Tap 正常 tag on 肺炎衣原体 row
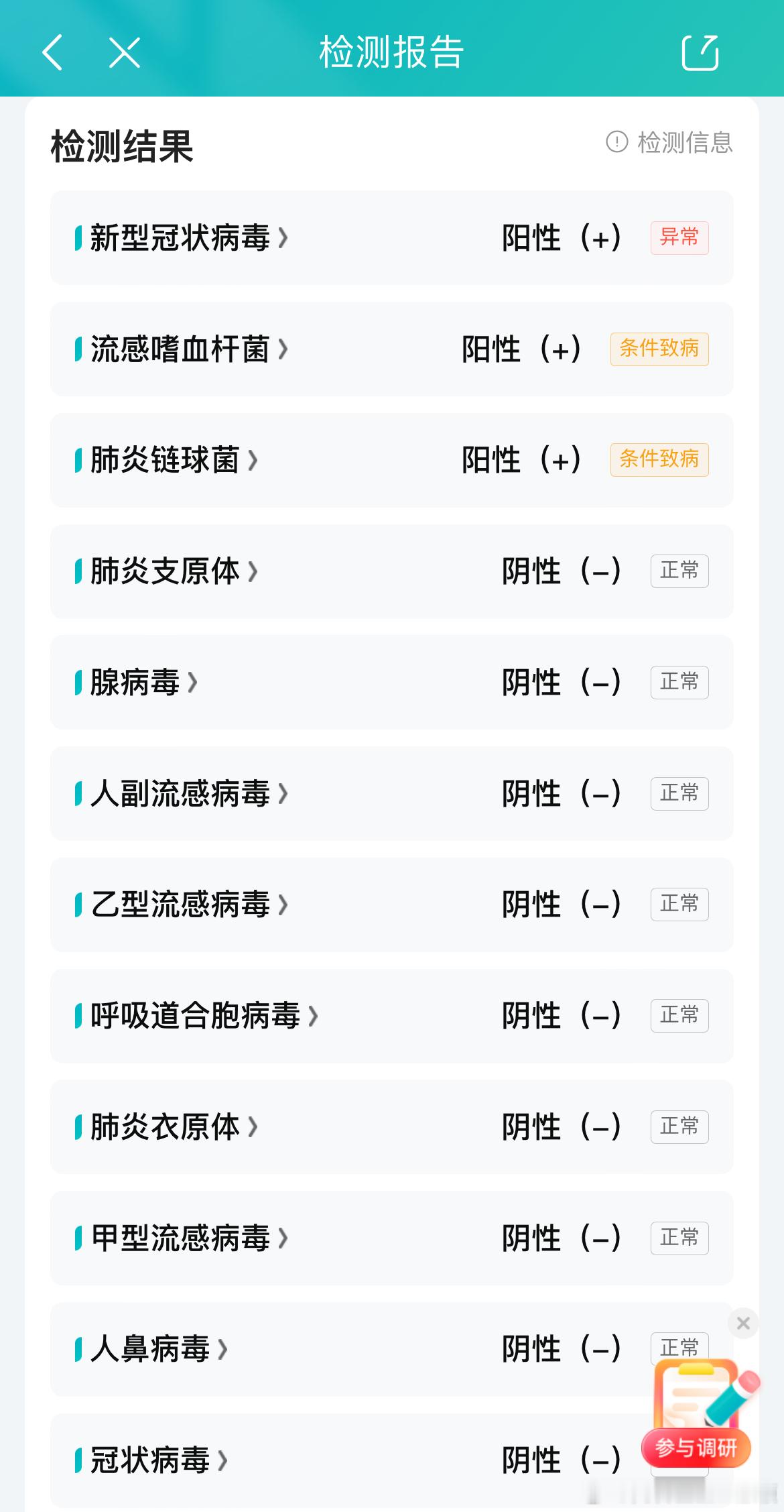This screenshot has width=784, height=1512. (679, 1126)
